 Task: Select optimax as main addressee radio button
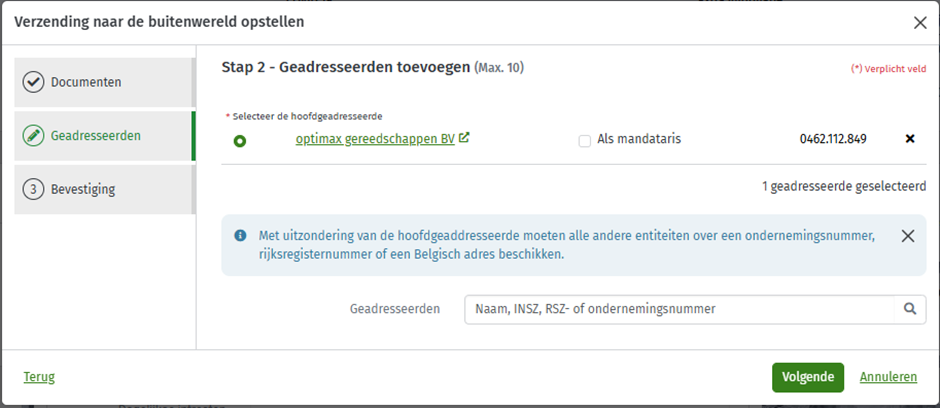(x=240, y=142)
